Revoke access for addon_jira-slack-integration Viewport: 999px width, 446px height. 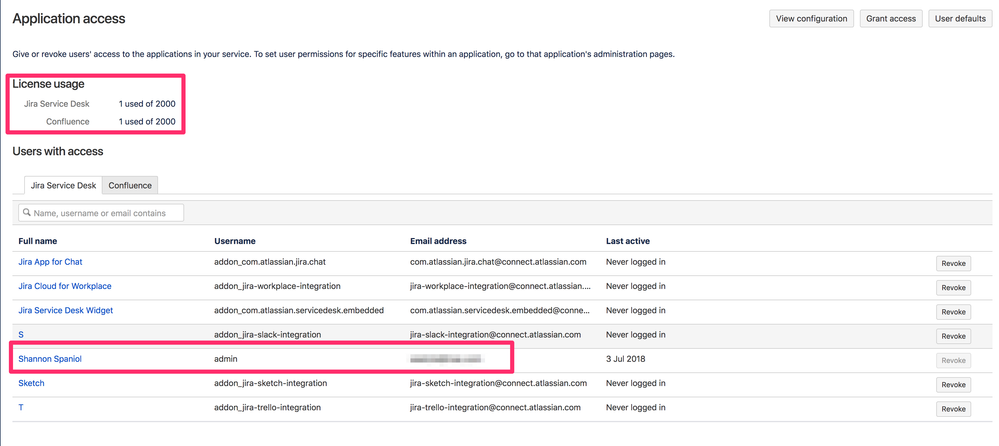coord(953,336)
